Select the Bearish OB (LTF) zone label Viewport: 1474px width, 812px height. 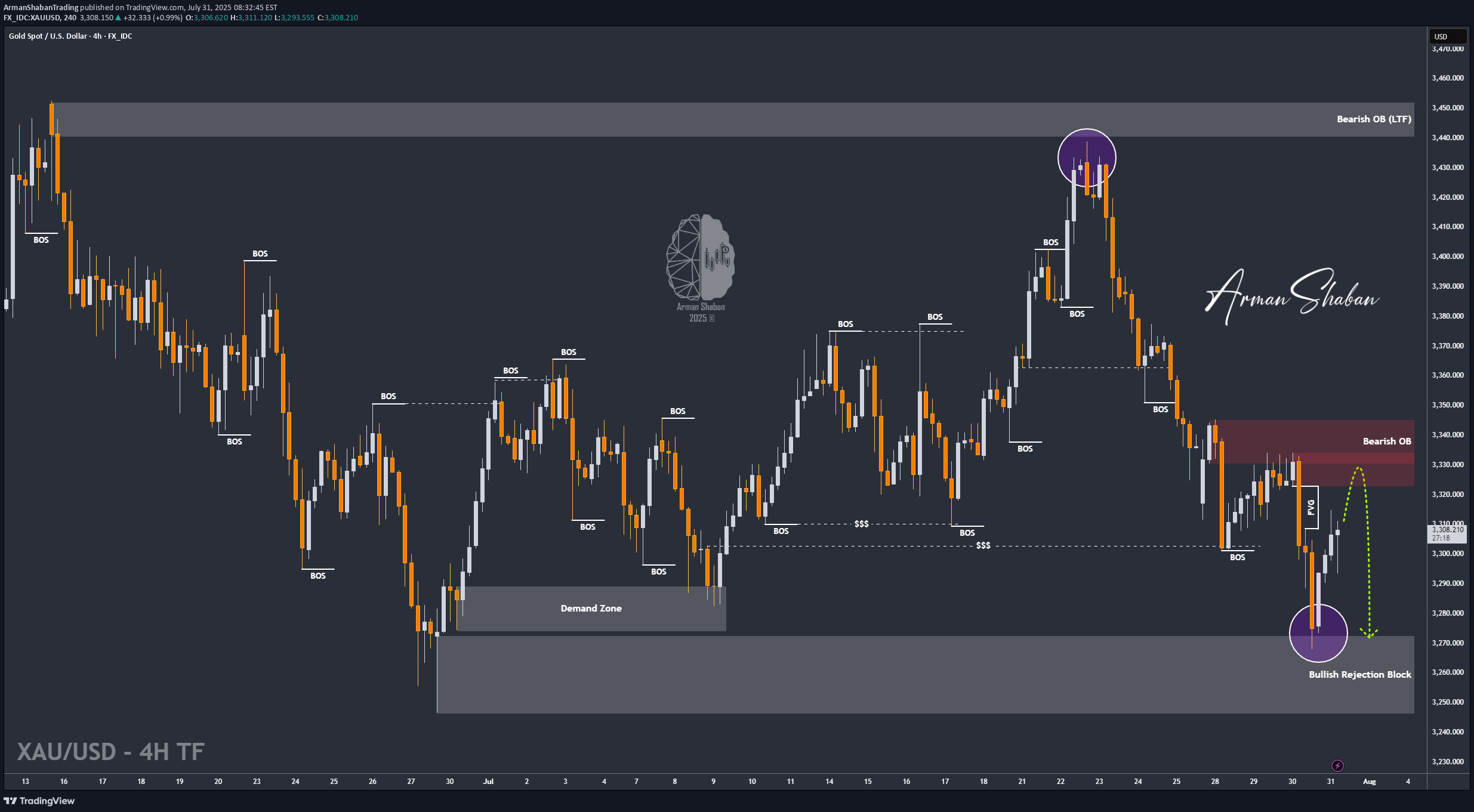click(1374, 119)
